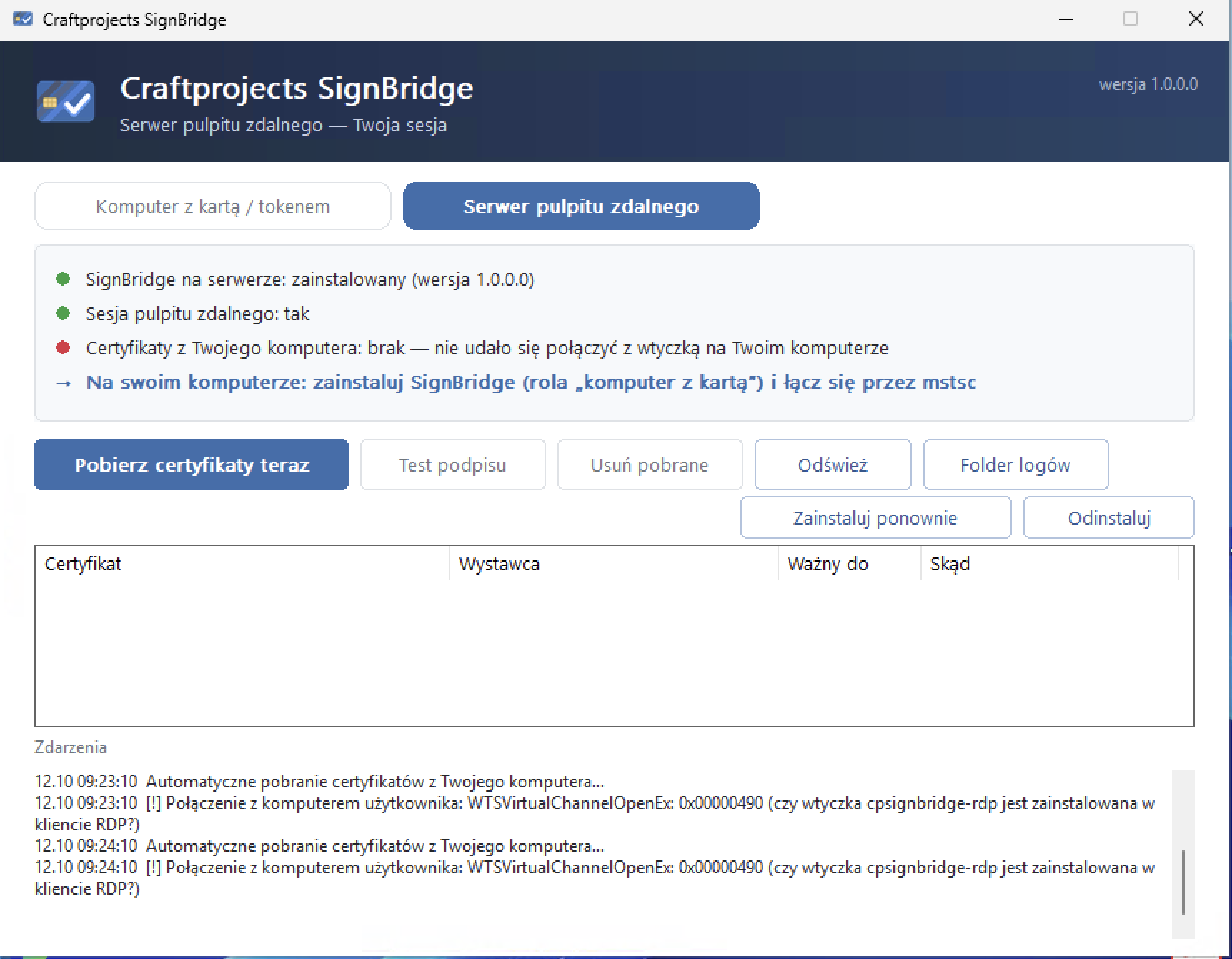The width and height of the screenshot is (1232, 959).
Task: Click "Sesja pulpitu zdalnego: tak" status text
Action: [x=197, y=314]
